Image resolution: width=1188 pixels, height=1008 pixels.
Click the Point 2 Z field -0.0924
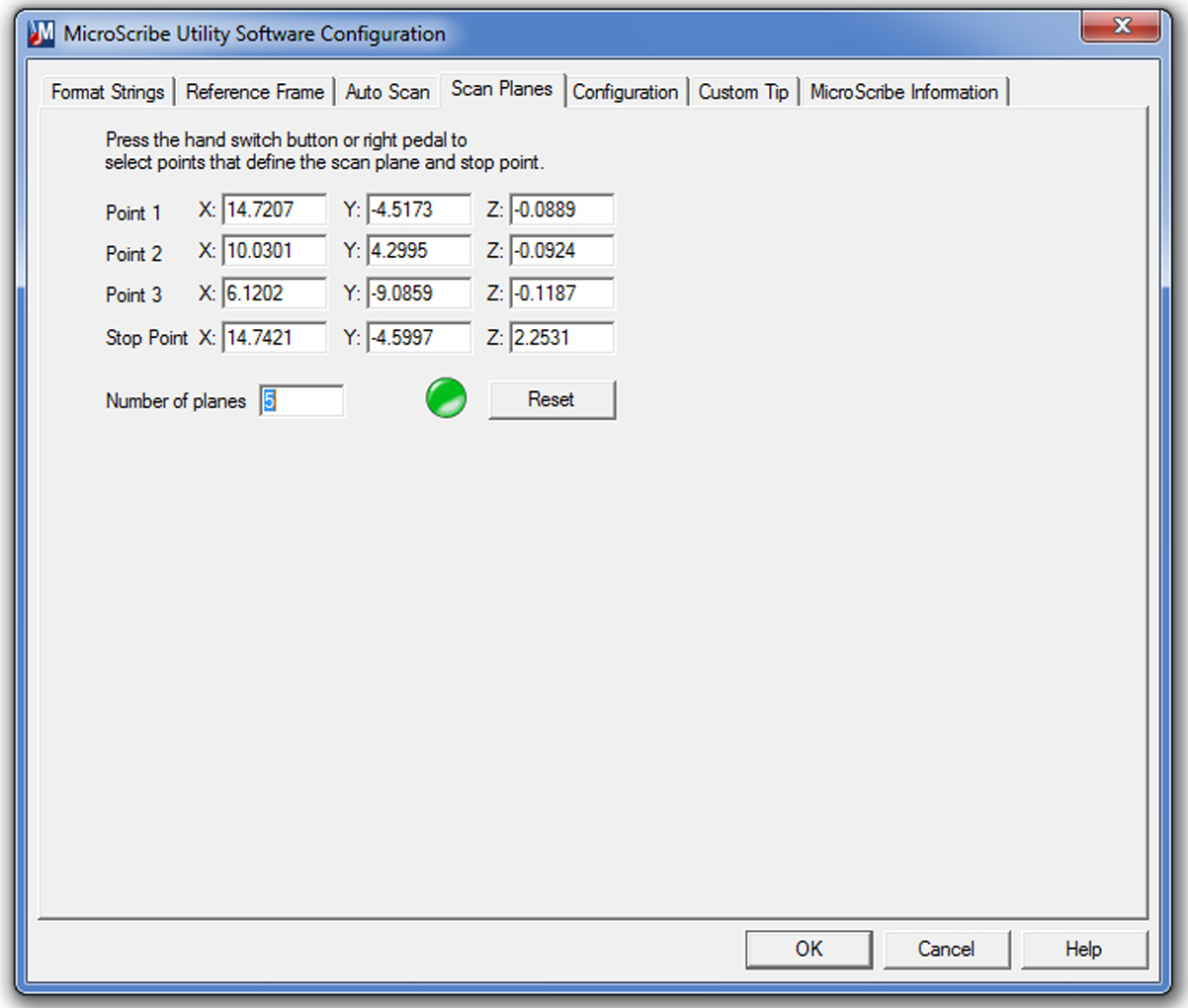pyautogui.click(x=561, y=251)
